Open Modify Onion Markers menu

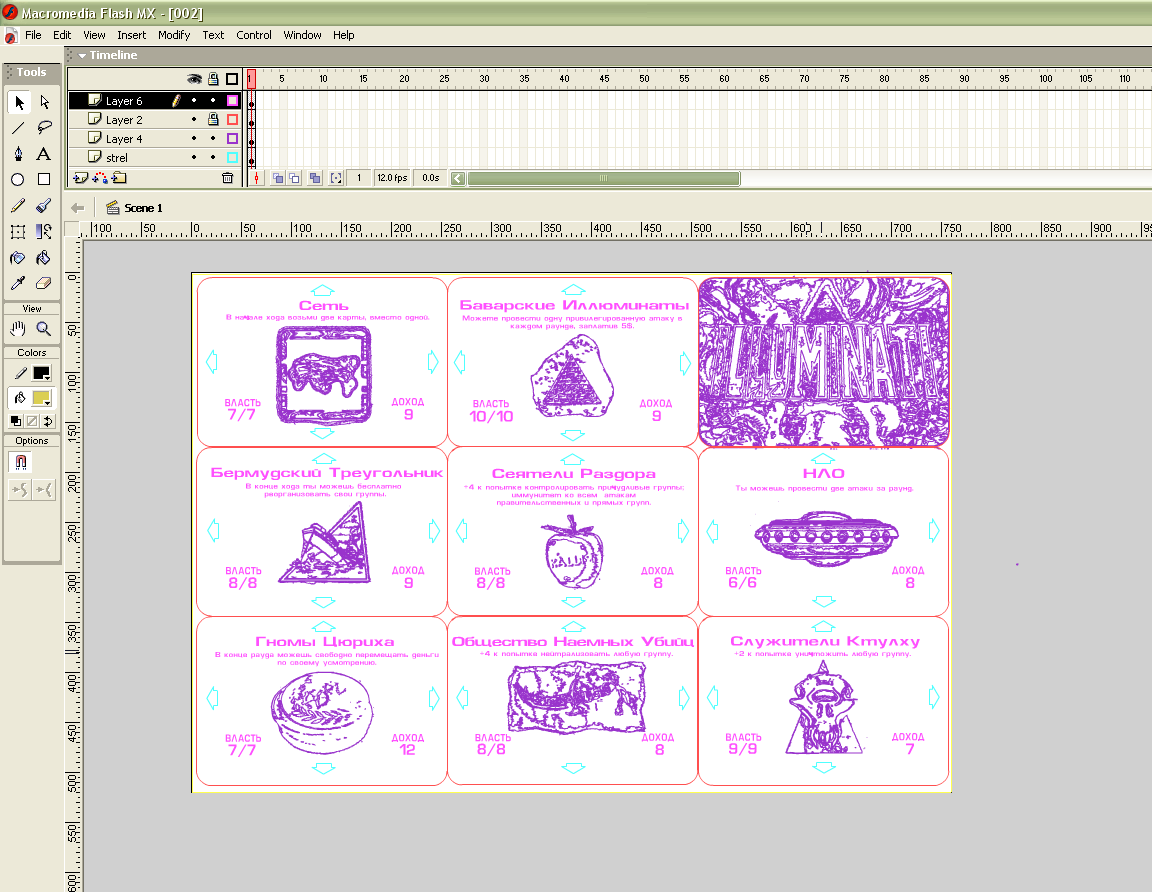coord(336,178)
